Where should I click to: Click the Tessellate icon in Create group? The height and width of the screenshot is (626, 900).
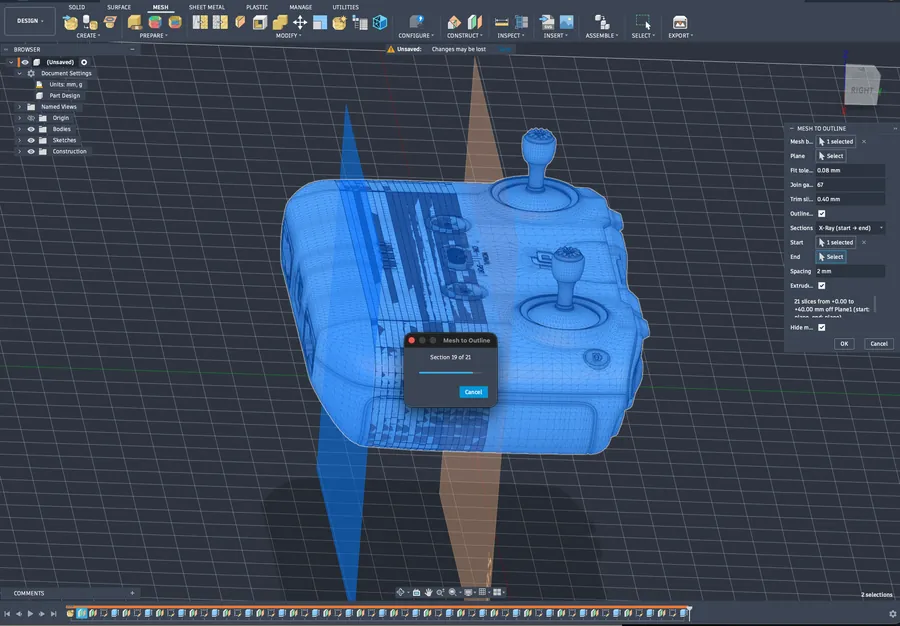[90, 22]
